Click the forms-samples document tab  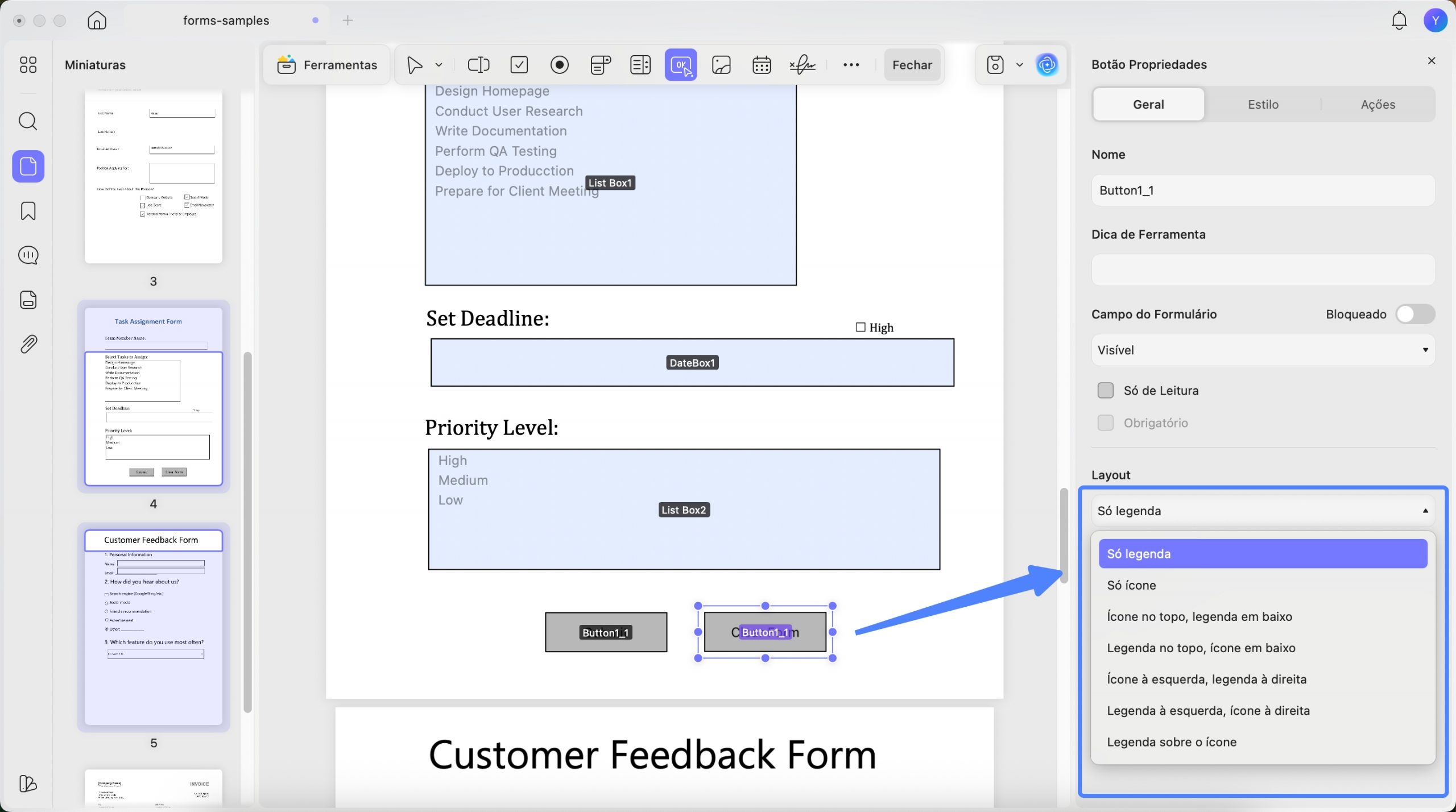(226, 20)
